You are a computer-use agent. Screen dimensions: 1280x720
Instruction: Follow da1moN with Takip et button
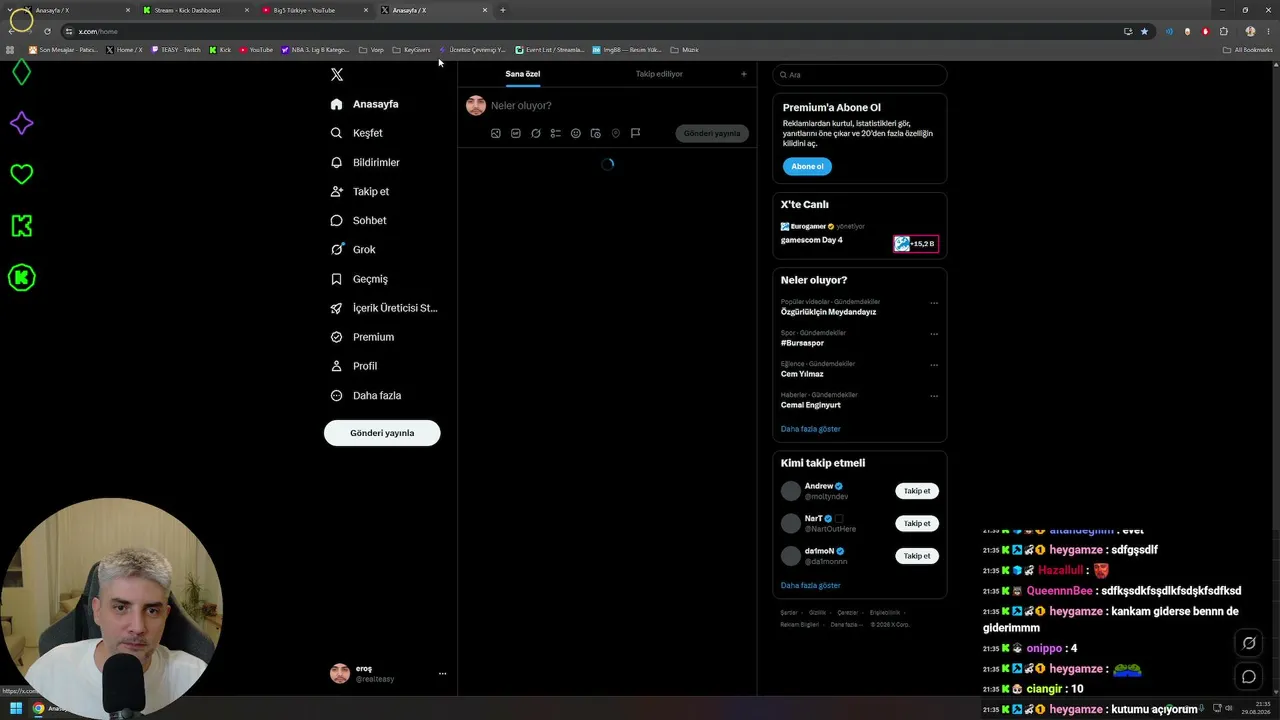(917, 556)
